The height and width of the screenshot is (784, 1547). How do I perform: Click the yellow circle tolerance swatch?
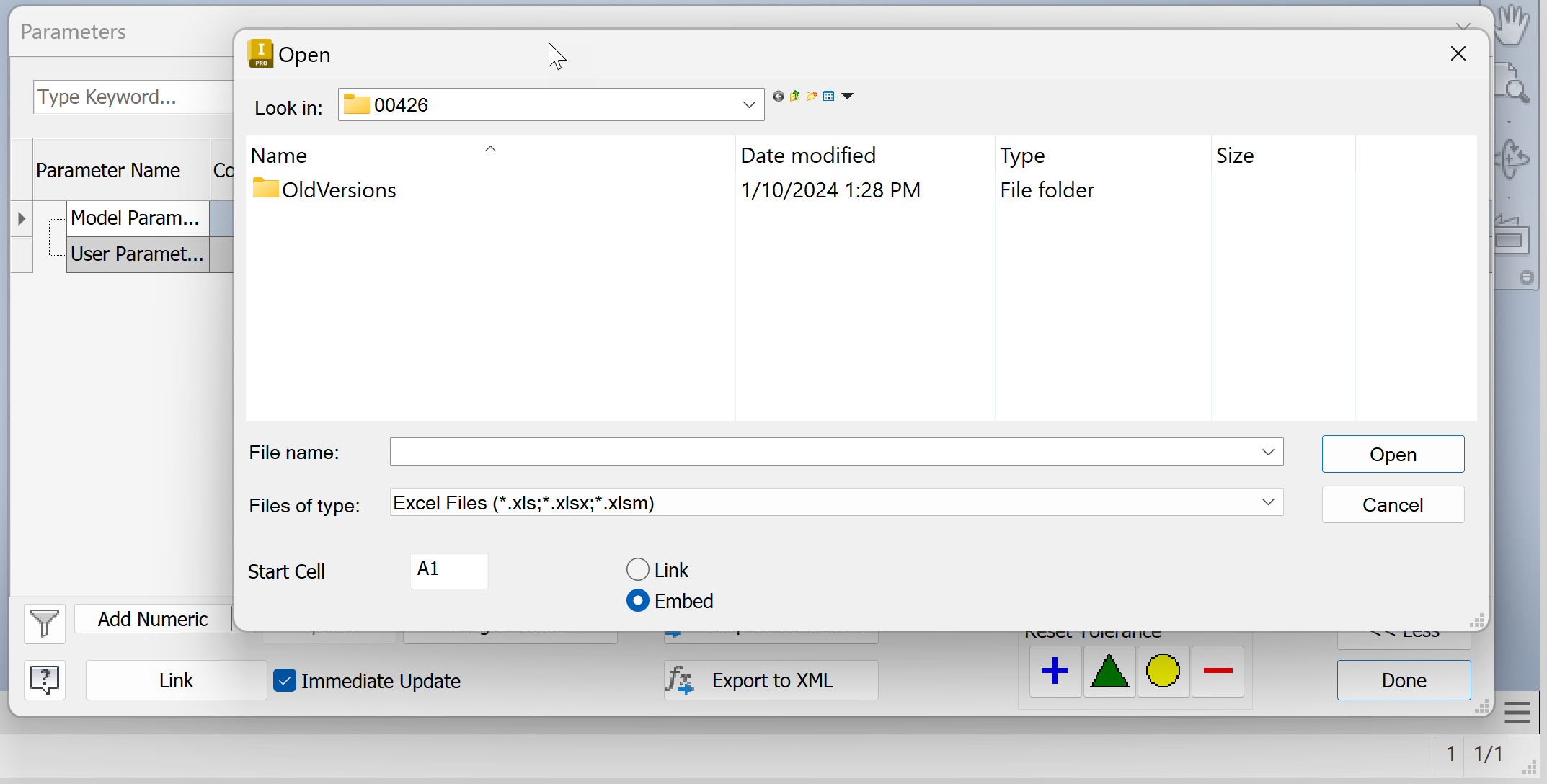[x=1163, y=671]
